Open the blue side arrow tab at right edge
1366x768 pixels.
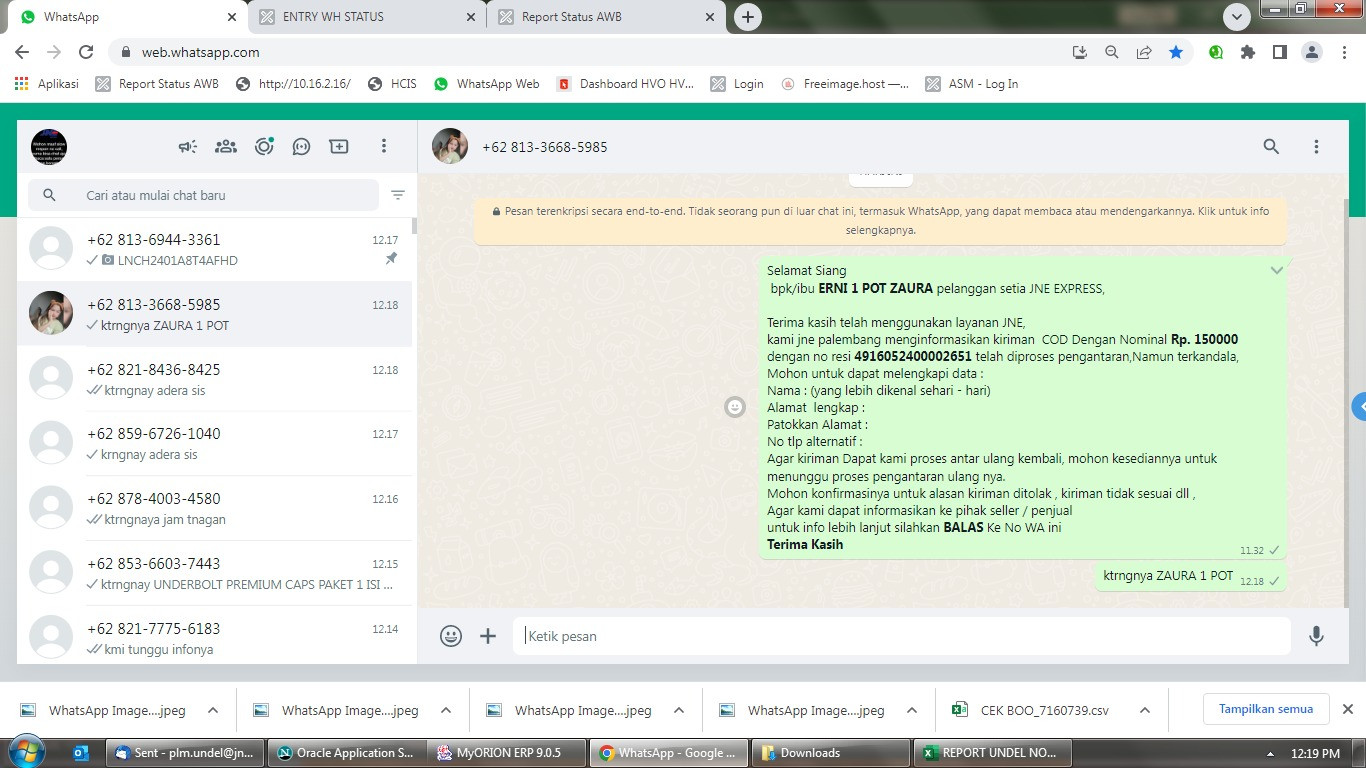(x=1359, y=407)
